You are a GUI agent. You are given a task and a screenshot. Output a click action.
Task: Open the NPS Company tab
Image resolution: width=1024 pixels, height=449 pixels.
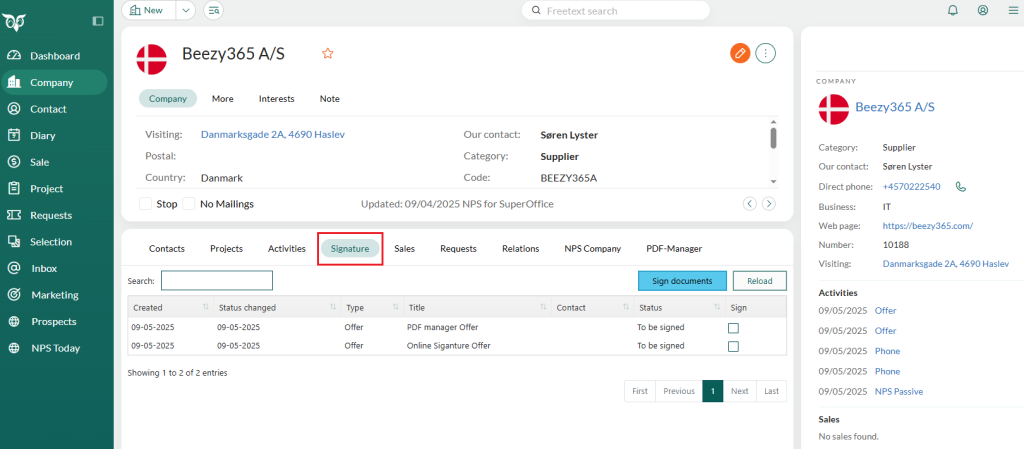pyautogui.click(x=593, y=249)
